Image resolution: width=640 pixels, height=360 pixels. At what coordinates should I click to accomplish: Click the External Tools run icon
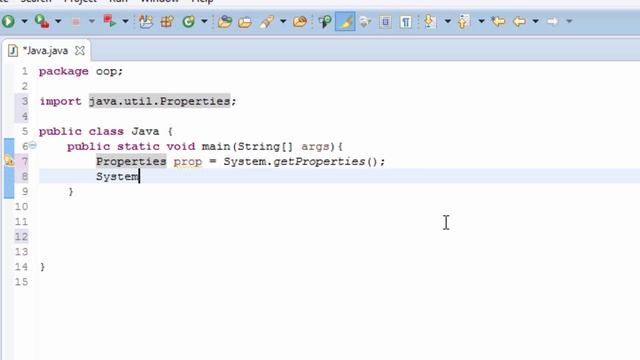(x=42, y=21)
